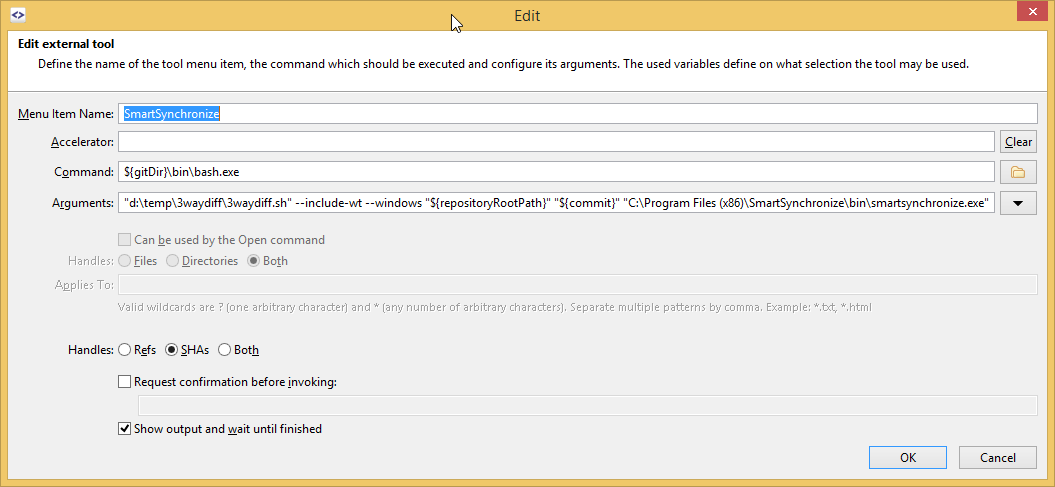Click inside the Arguments text field
The width and height of the screenshot is (1055, 487).
coord(556,203)
